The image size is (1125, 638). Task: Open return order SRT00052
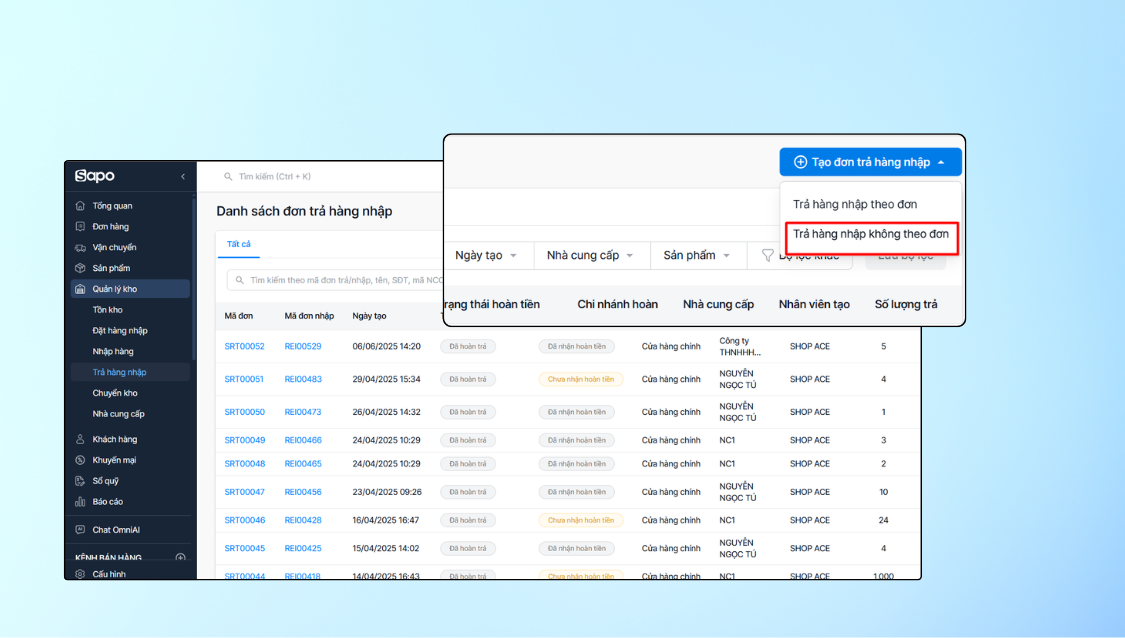pyautogui.click(x=245, y=347)
